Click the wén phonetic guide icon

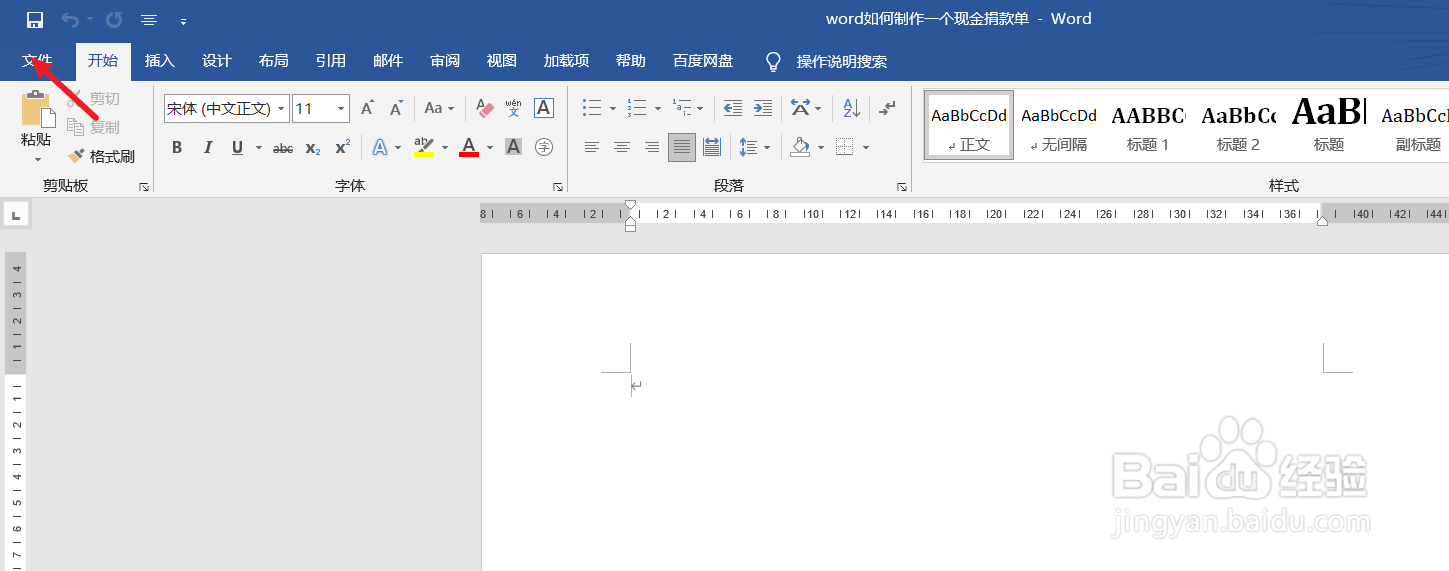tap(513, 108)
